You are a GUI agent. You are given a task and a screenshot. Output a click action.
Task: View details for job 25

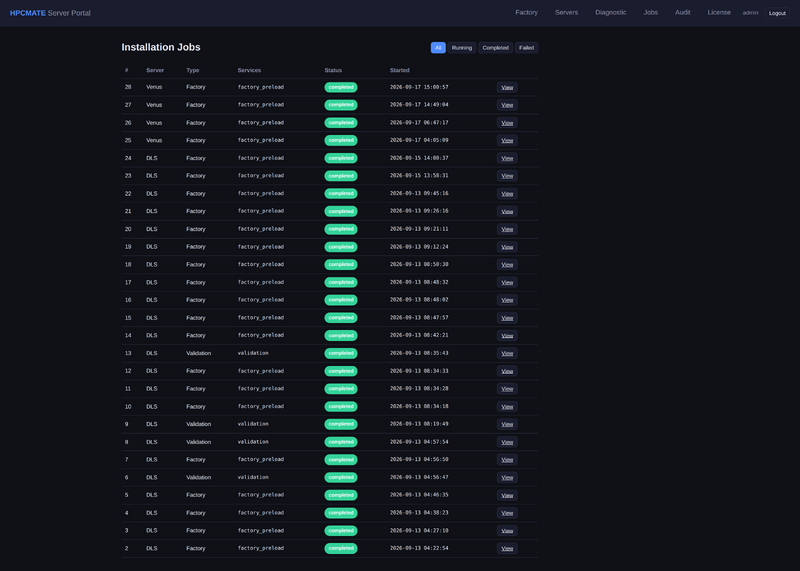pos(507,140)
